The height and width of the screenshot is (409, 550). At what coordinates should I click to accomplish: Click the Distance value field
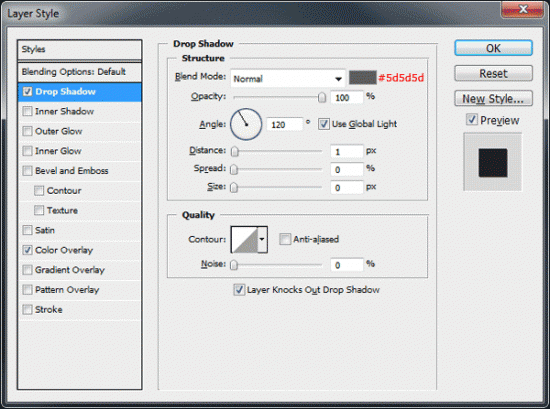coord(346,152)
